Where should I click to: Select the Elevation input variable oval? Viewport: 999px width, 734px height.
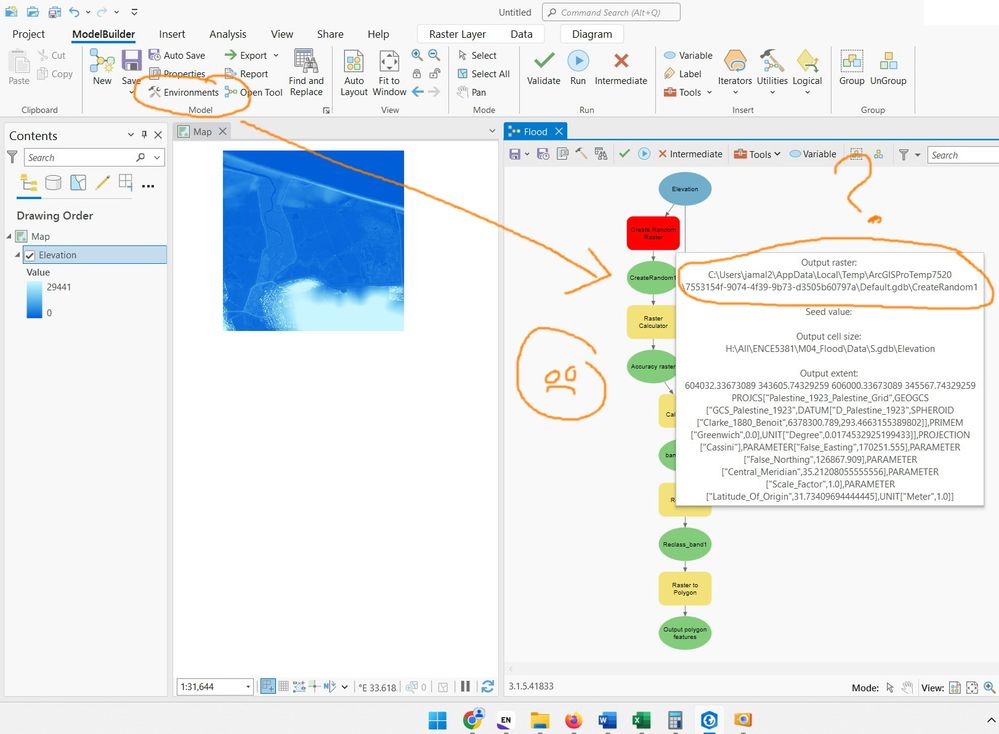pos(685,189)
